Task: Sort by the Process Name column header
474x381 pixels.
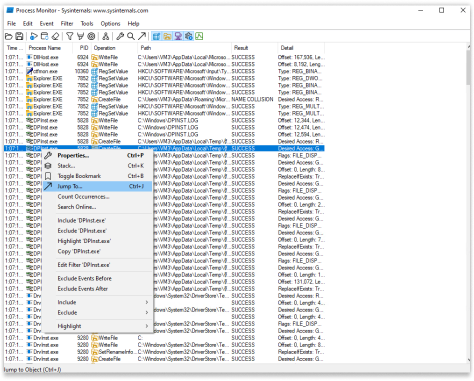Action: pos(49,48)
